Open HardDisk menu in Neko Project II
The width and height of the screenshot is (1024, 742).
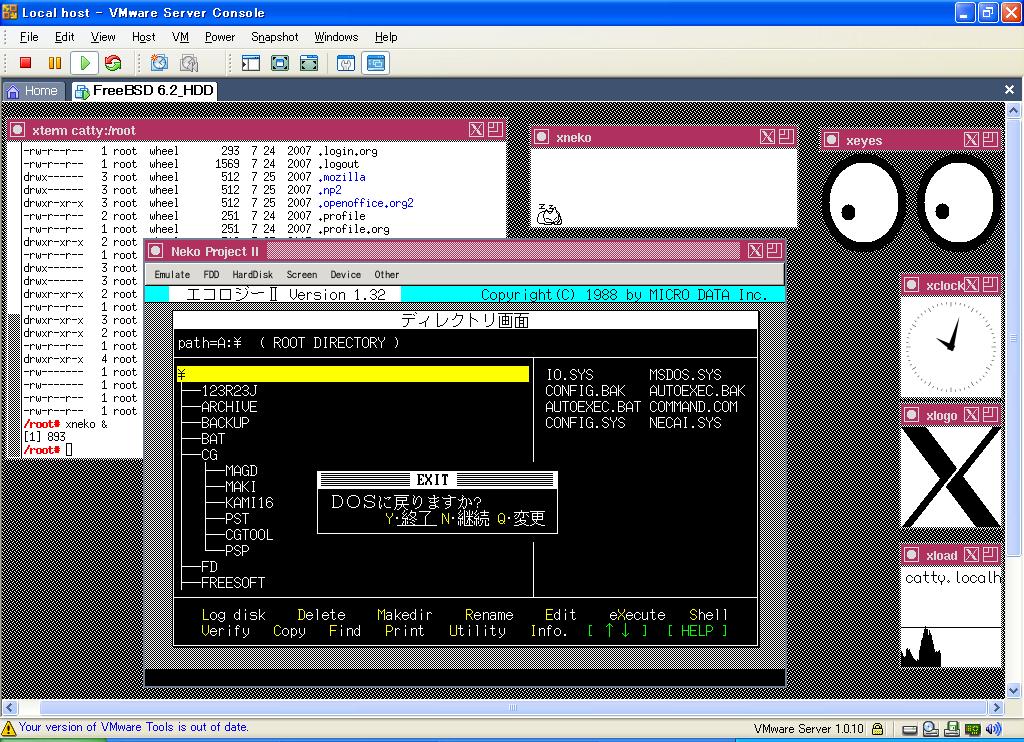[252, 274]
